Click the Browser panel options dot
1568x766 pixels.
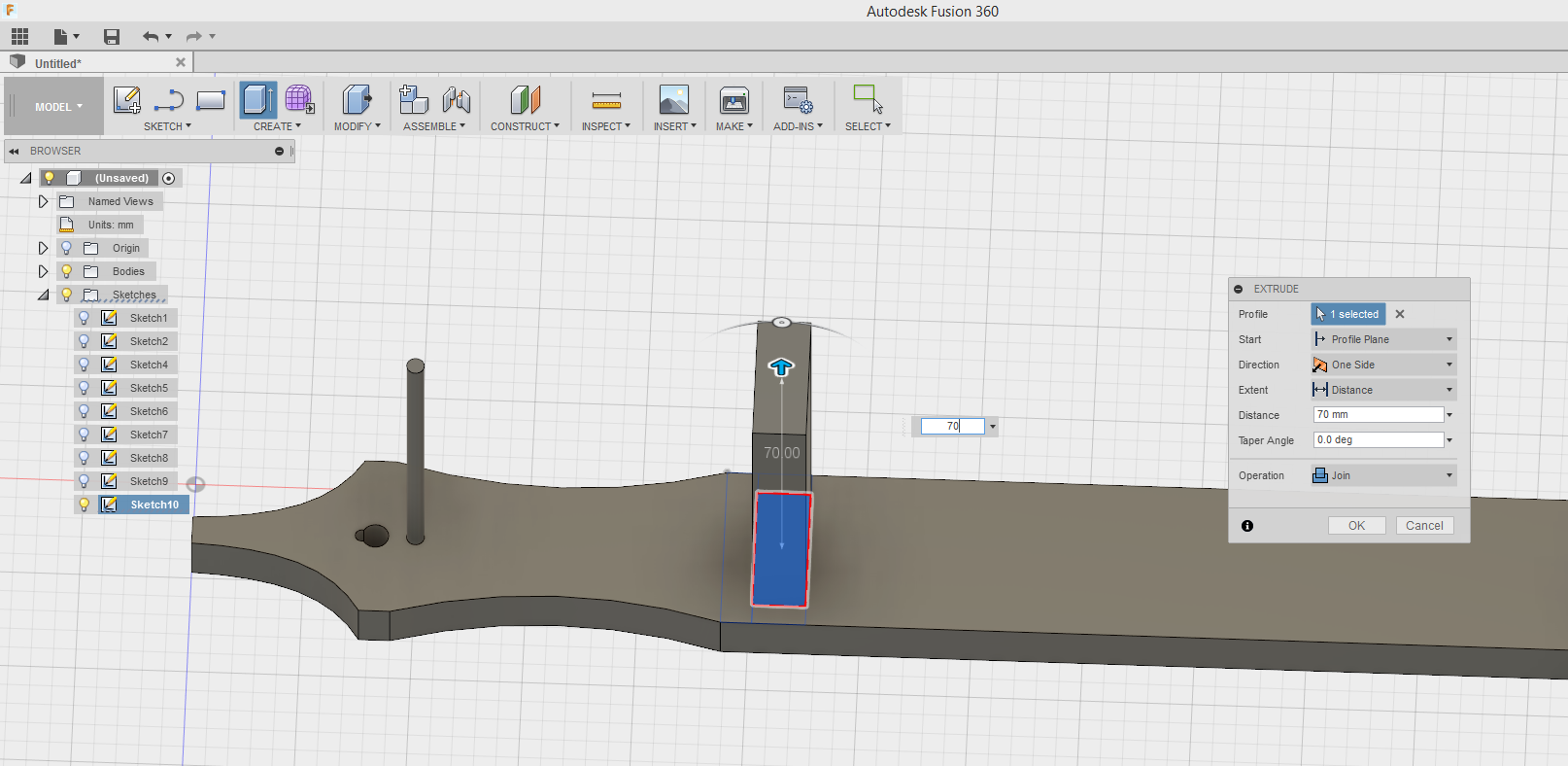[x=279, y=151]
